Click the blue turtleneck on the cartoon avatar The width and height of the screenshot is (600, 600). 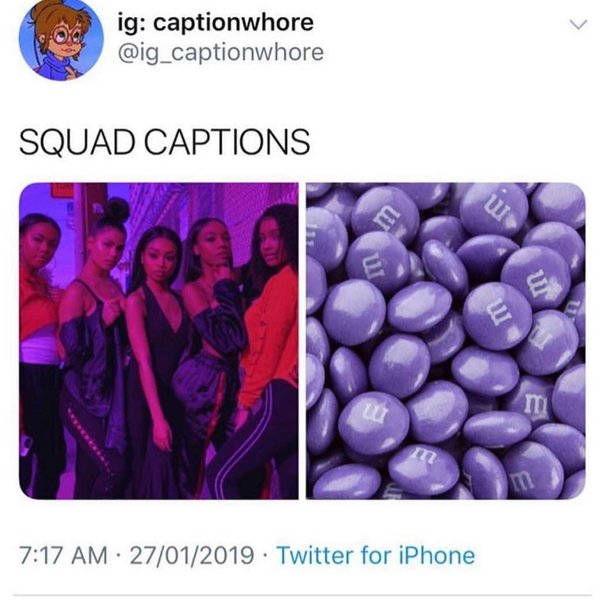57,68
